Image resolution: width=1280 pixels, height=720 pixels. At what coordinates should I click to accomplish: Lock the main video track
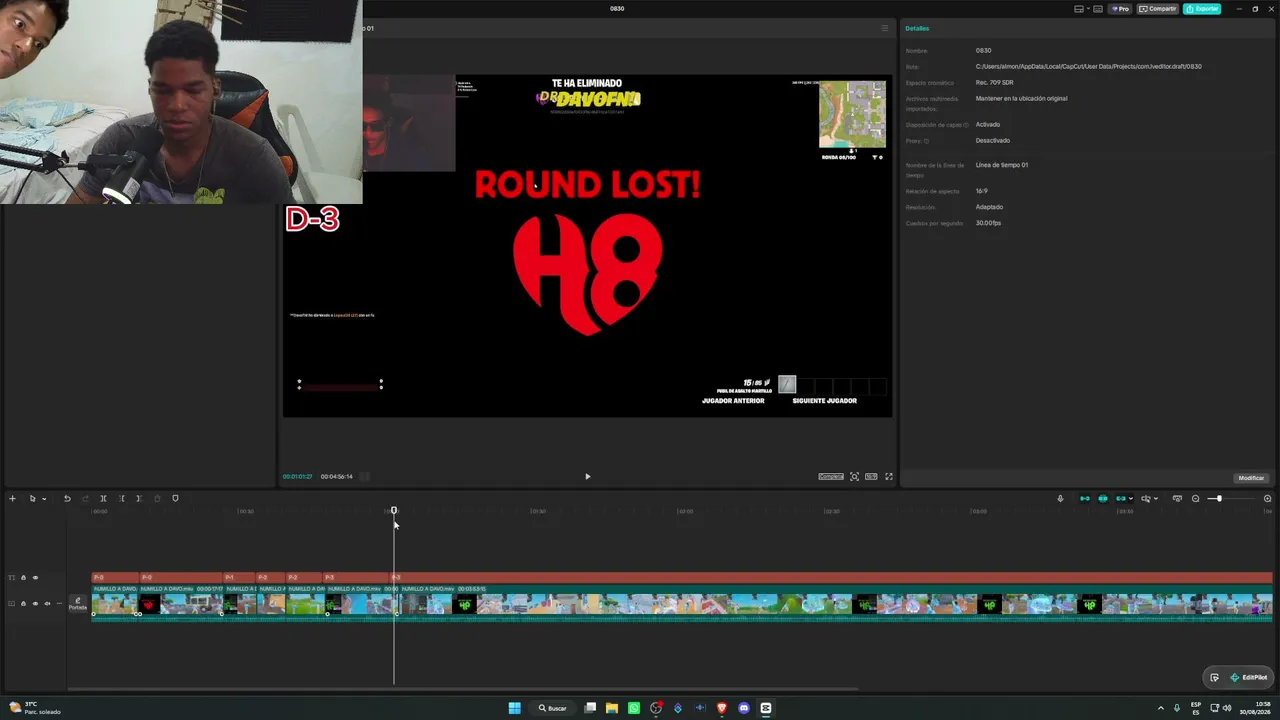tap(23, 603)
